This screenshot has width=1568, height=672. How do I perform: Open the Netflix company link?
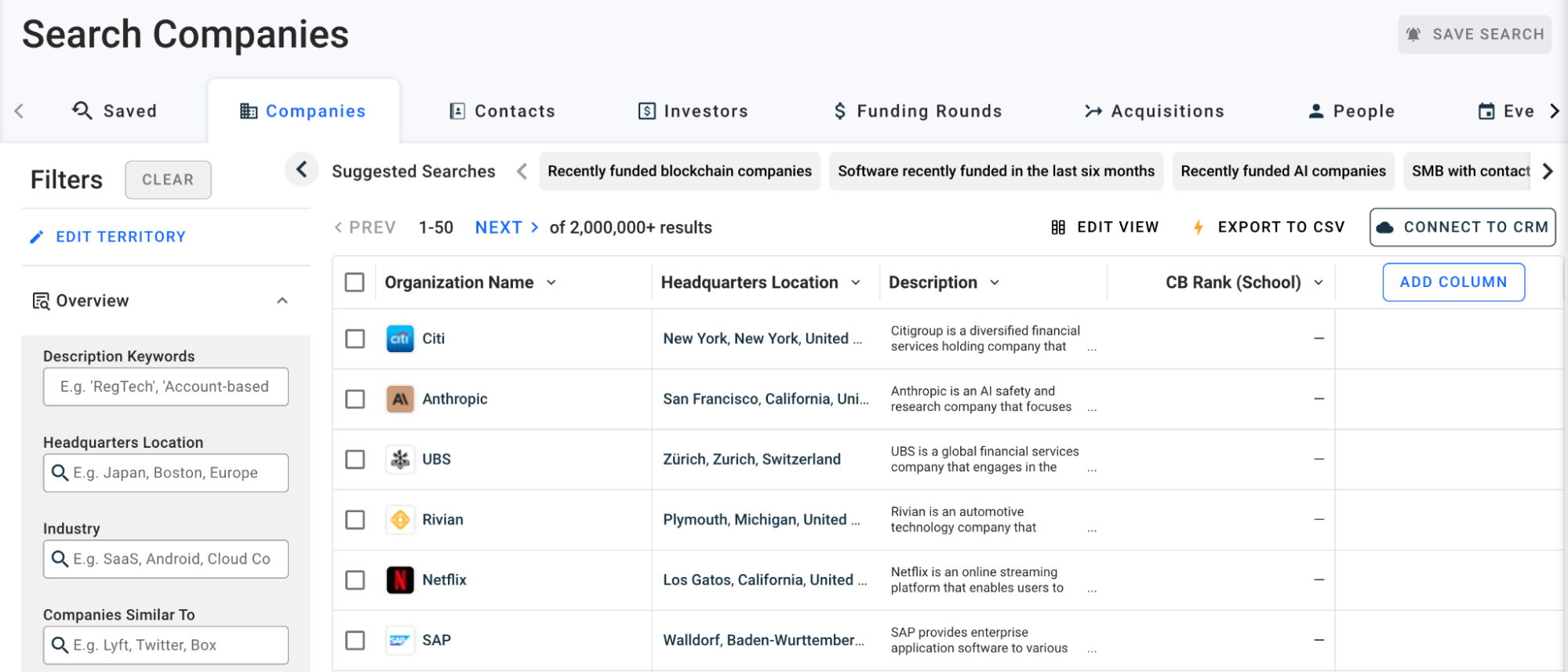[x=444, y=580]
